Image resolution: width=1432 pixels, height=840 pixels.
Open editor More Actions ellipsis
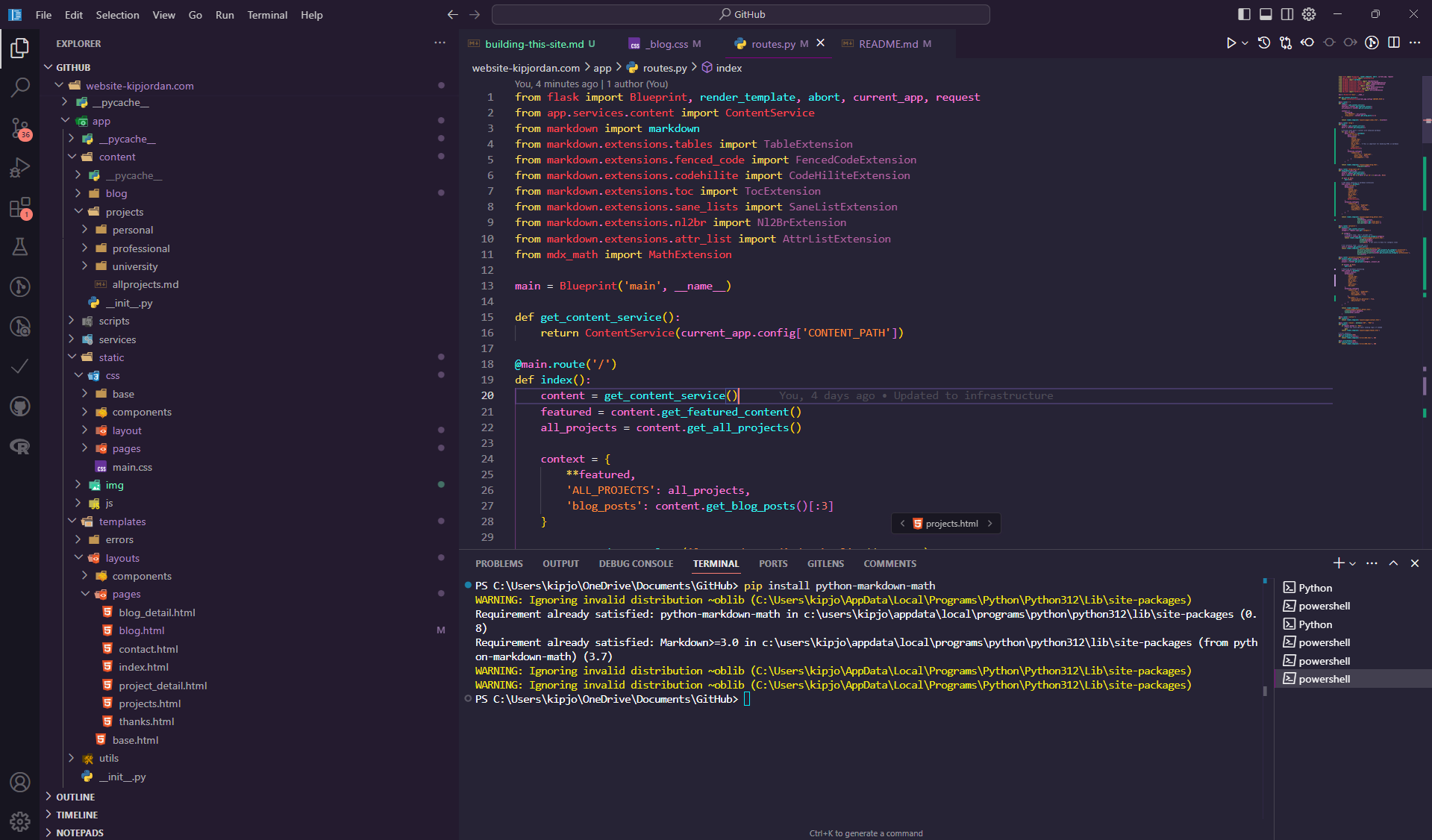click(x=1416, y=43)
